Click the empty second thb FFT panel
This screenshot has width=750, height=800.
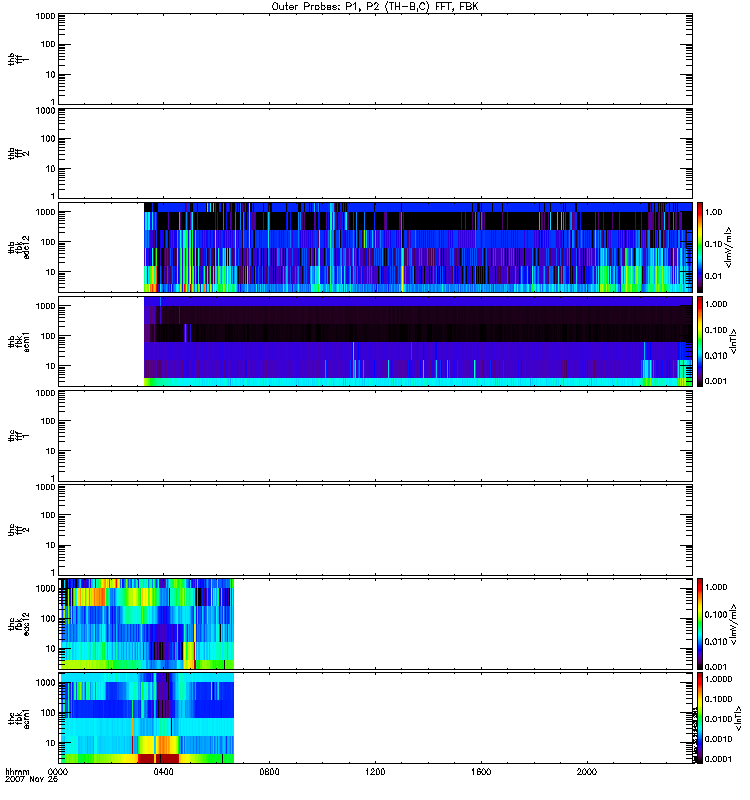tap(375, 152)
